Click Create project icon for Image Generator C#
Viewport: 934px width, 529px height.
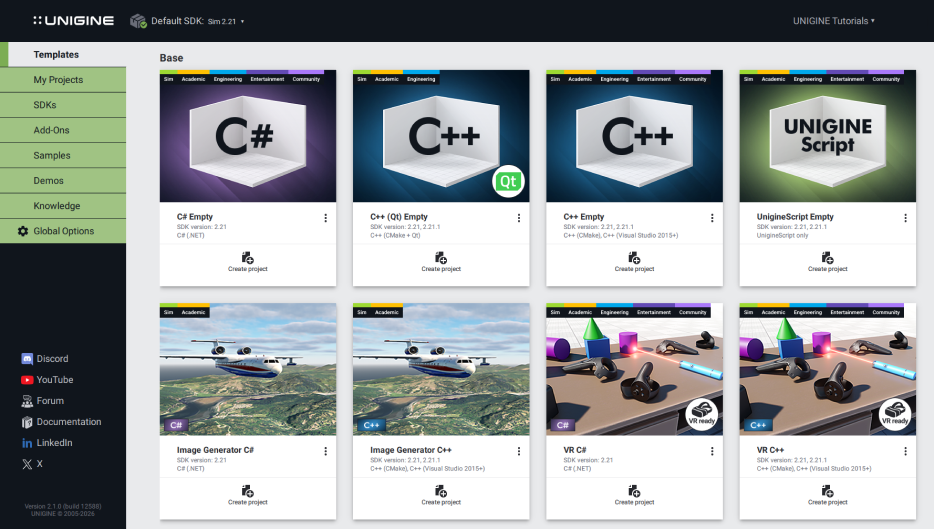coord(248,491)
